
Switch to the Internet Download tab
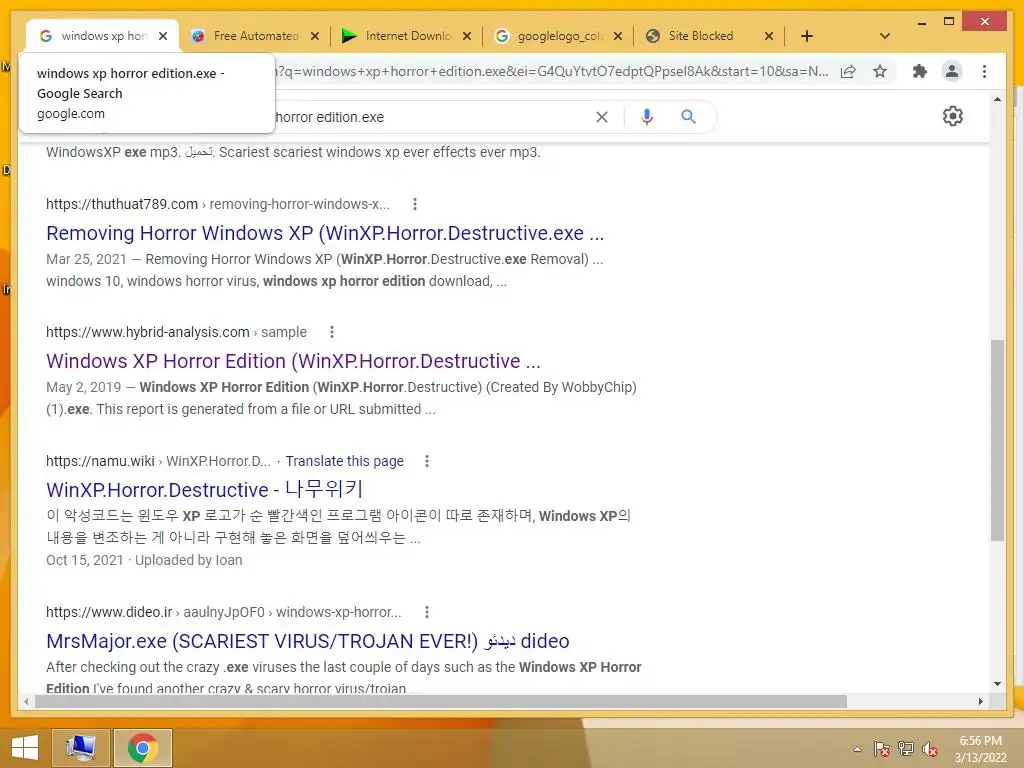tap(407, 36)
